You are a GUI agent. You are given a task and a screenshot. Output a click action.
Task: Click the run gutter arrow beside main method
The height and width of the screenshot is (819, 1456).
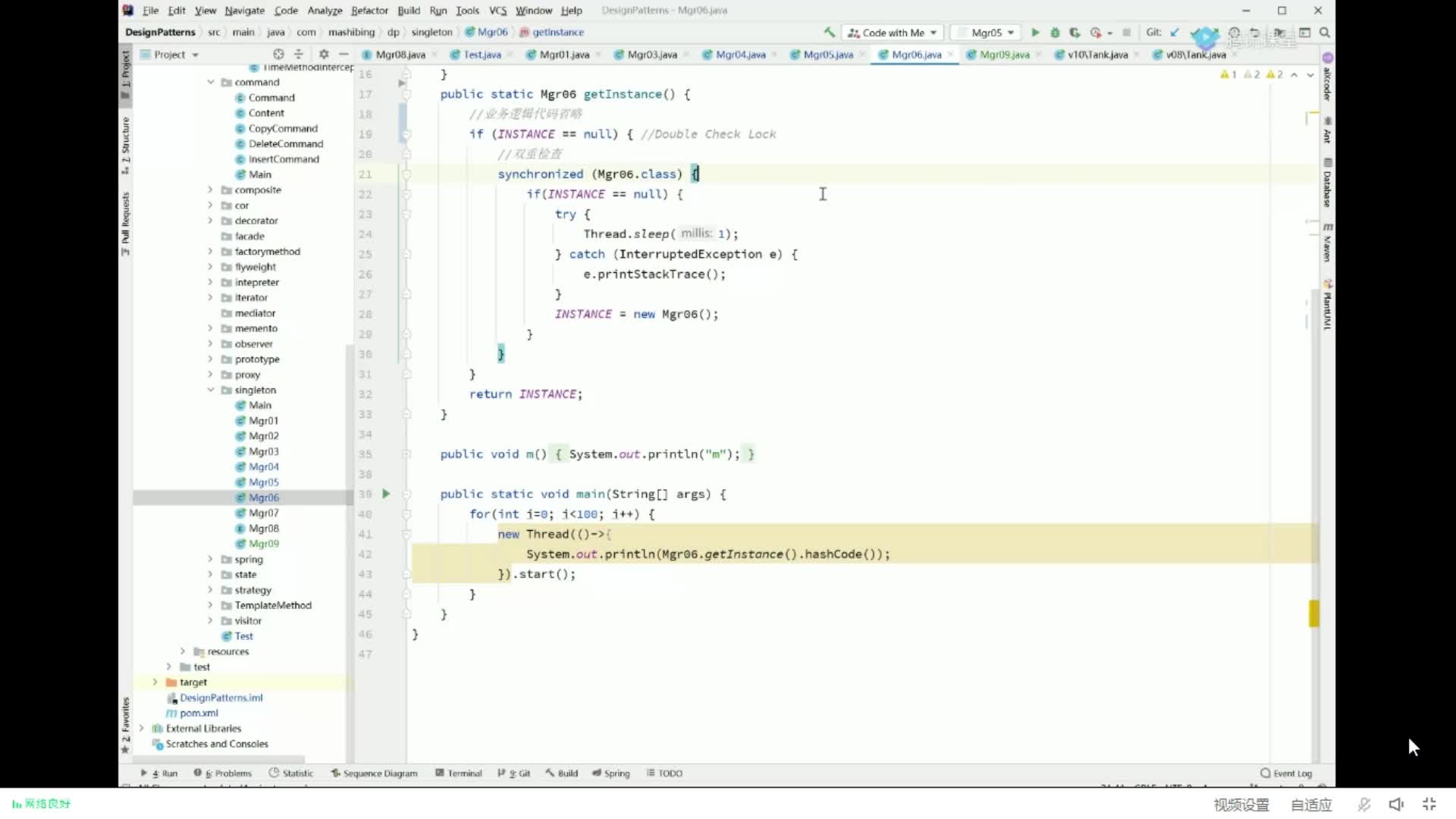pyautogui.click(x=386, y=494)
